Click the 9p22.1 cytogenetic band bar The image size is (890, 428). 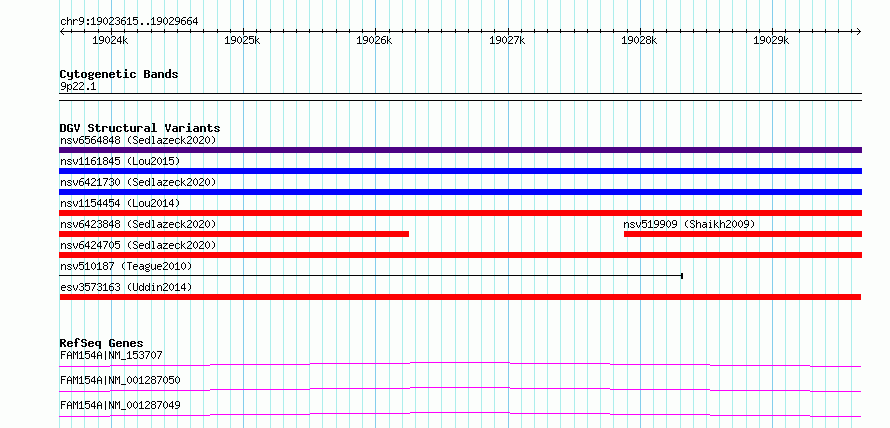460,97
